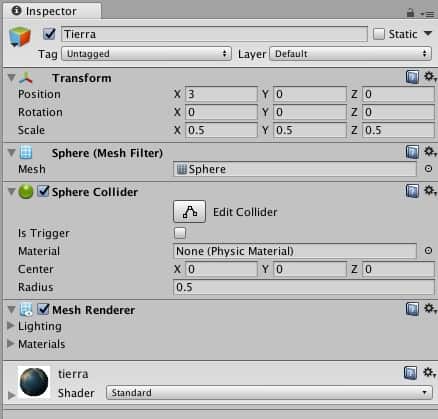Image resolution: width=438 pixels, height=419 pixels.
Task: Open the Transform help reference book icon
Action: 412,77
